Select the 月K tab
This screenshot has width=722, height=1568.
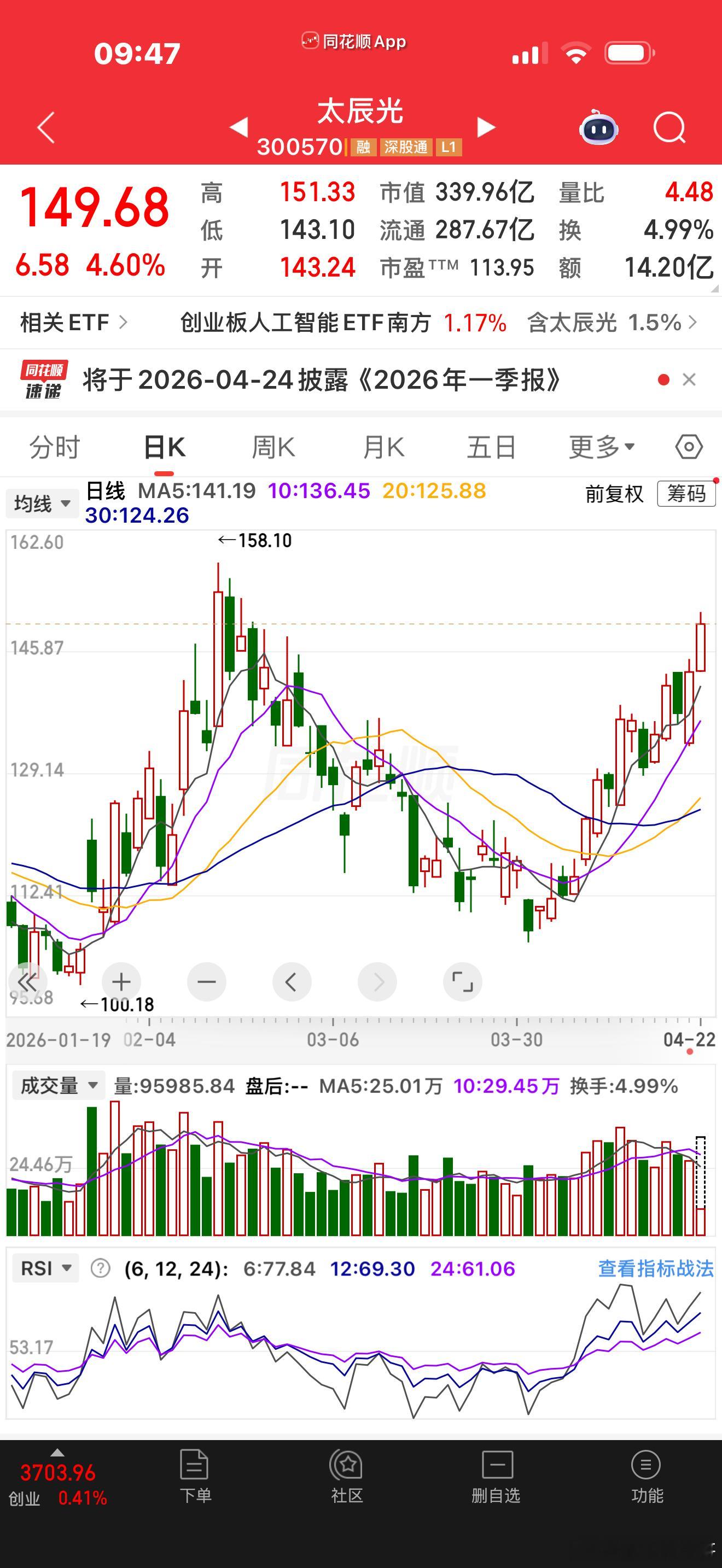[x=383, y=447]
